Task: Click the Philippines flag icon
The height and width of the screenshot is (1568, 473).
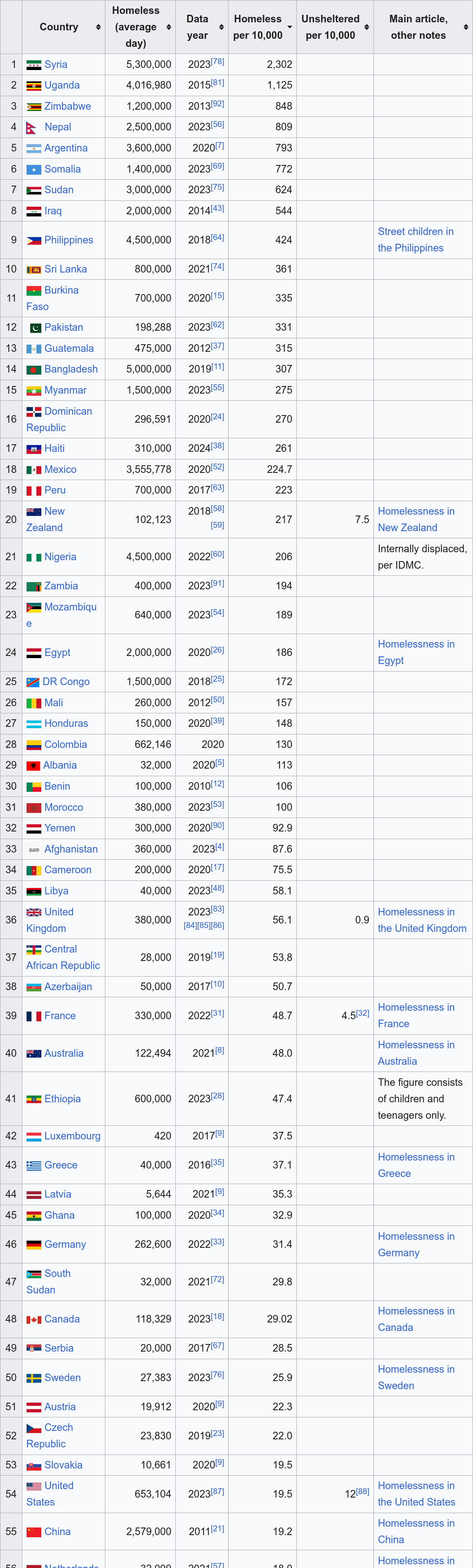Action: click(33, 240)
